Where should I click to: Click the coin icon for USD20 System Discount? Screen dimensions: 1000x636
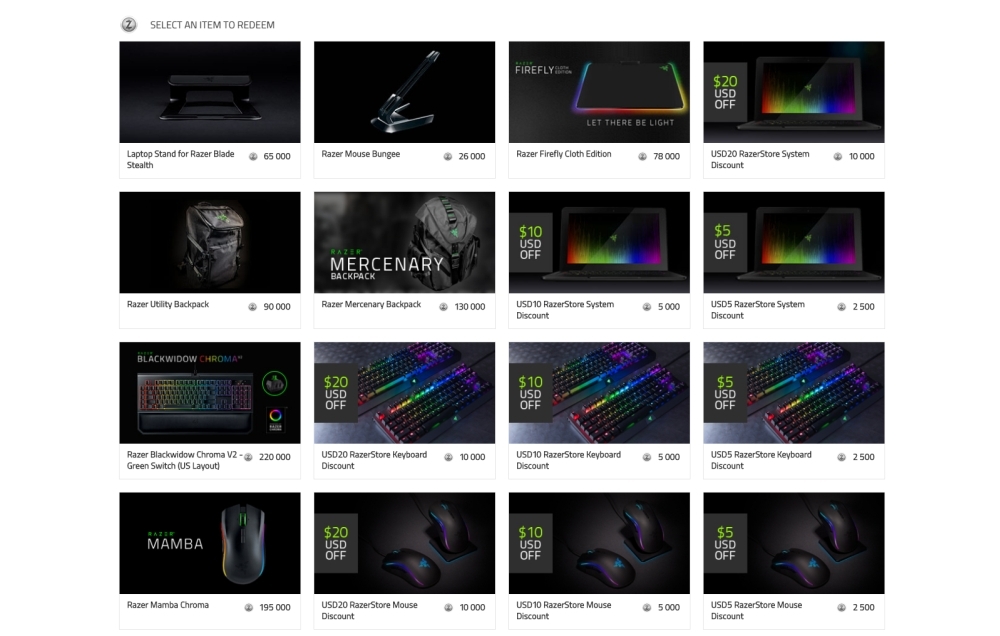838,156
